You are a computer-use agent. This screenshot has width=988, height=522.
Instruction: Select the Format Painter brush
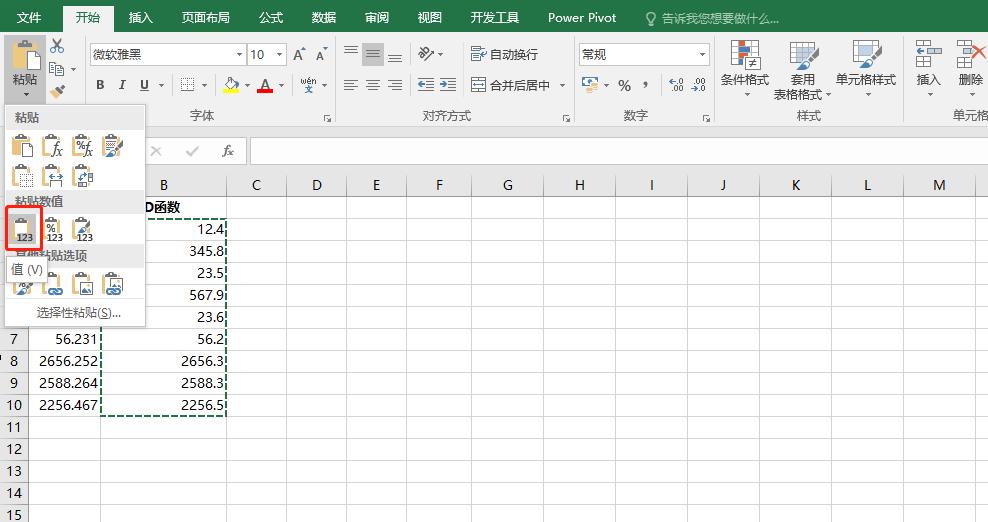pyautogui.click(x=57, y=92)
